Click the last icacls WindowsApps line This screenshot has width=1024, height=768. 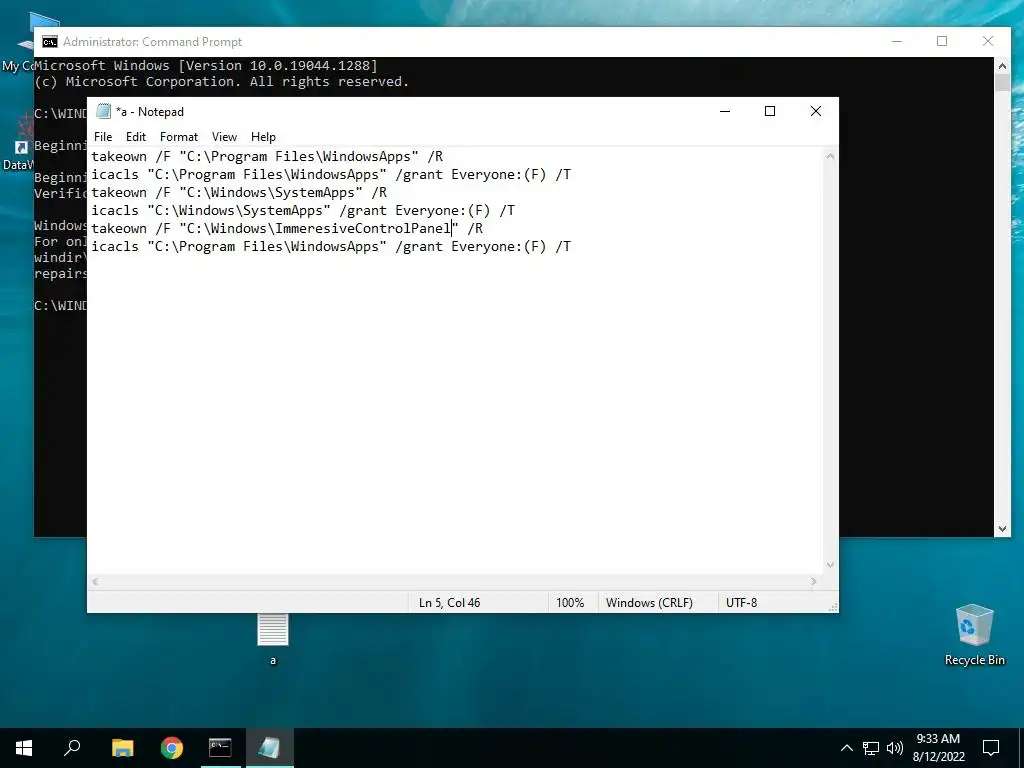pos(331,246)
